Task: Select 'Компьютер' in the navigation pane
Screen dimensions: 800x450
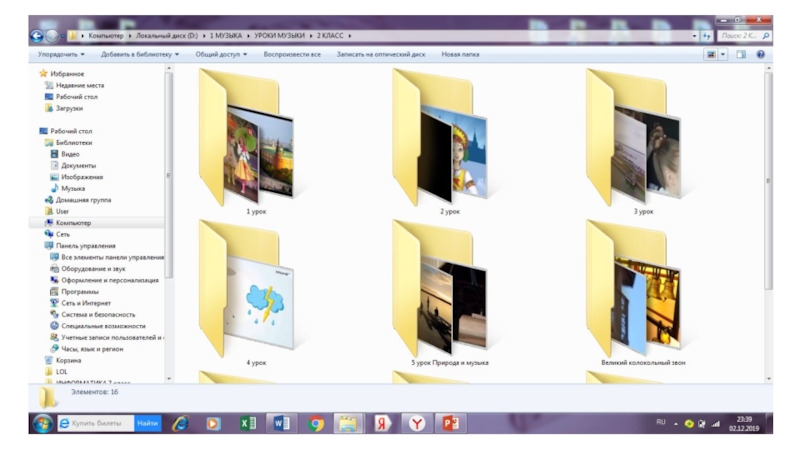Action: [73, 222]
